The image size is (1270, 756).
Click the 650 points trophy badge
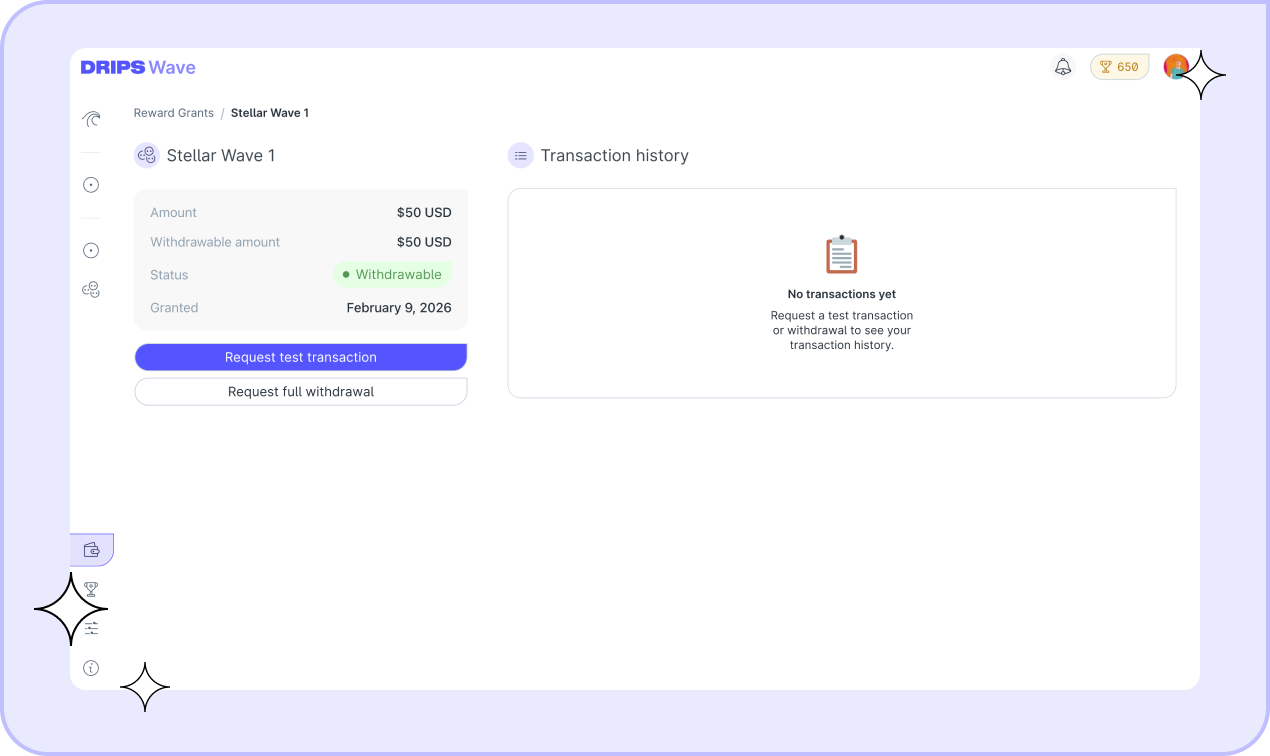(x=1119, y=67)
